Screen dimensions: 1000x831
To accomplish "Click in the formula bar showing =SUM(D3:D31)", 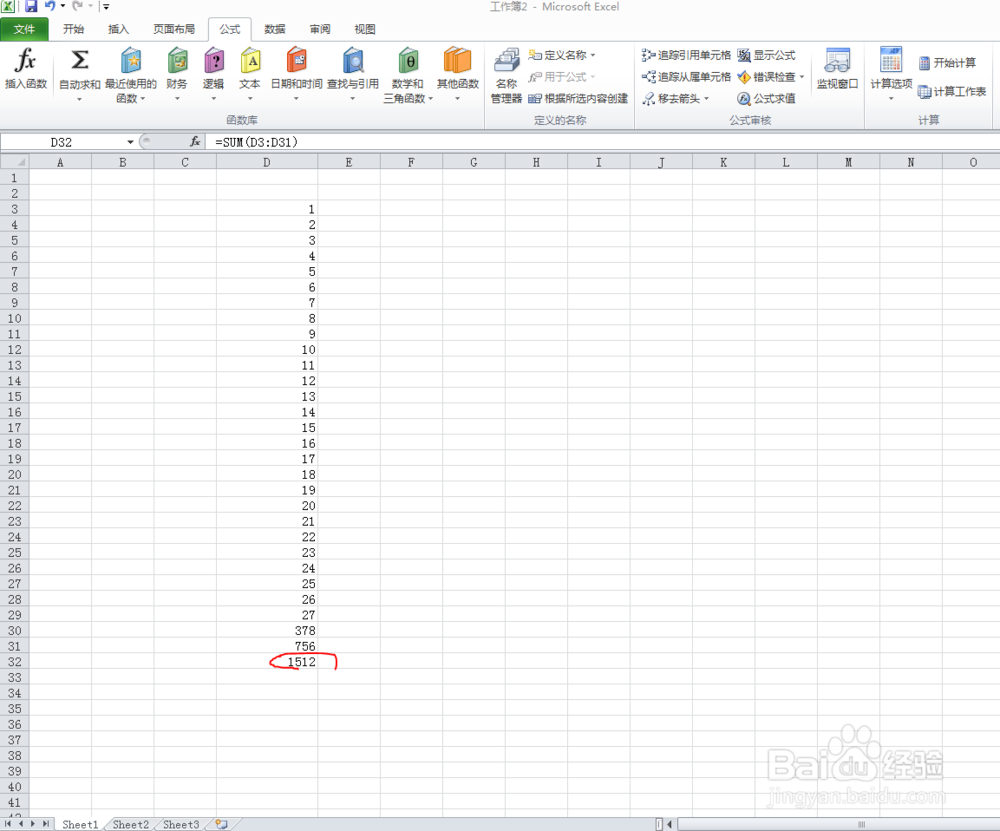I will point(602,142).
